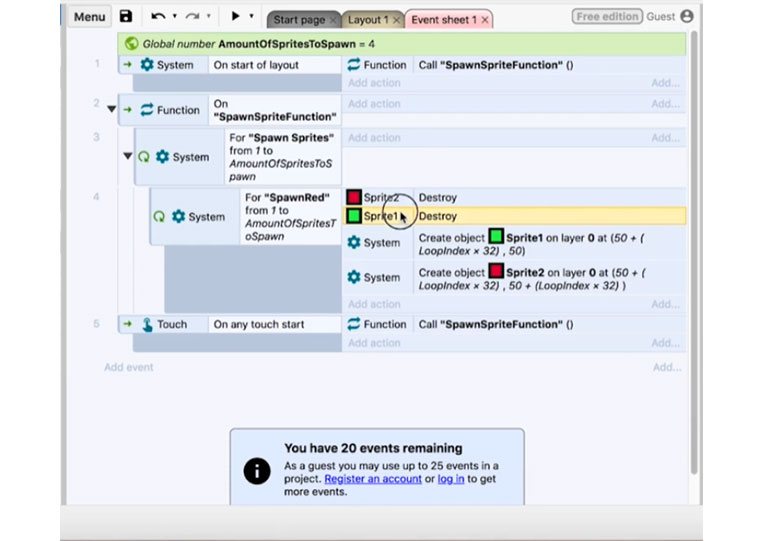Screen dimensions: 763x541
Task: Click the vertical scrollbar of the event sheet
Action: pos(694,253)
